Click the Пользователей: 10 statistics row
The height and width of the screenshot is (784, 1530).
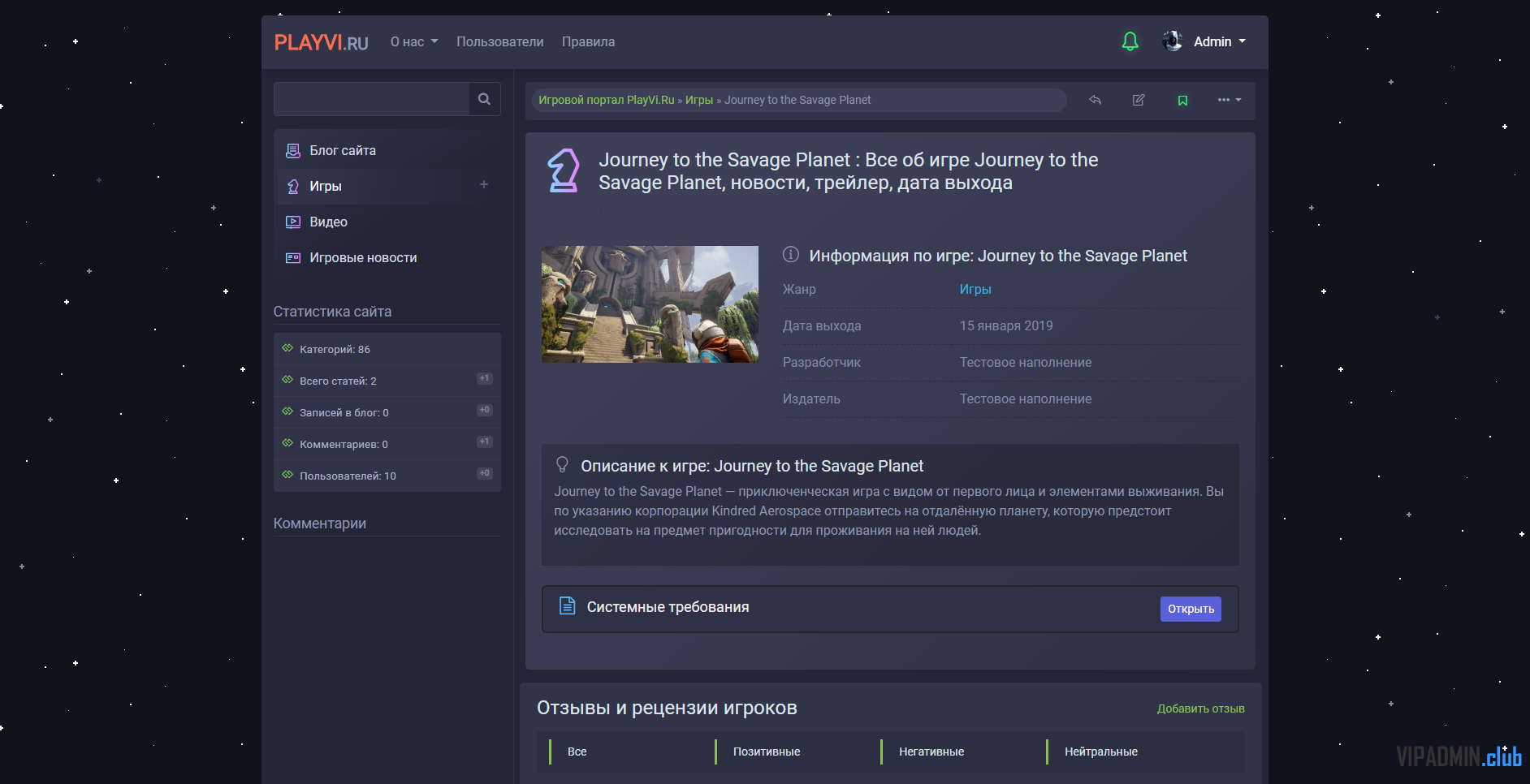(387, 476)
